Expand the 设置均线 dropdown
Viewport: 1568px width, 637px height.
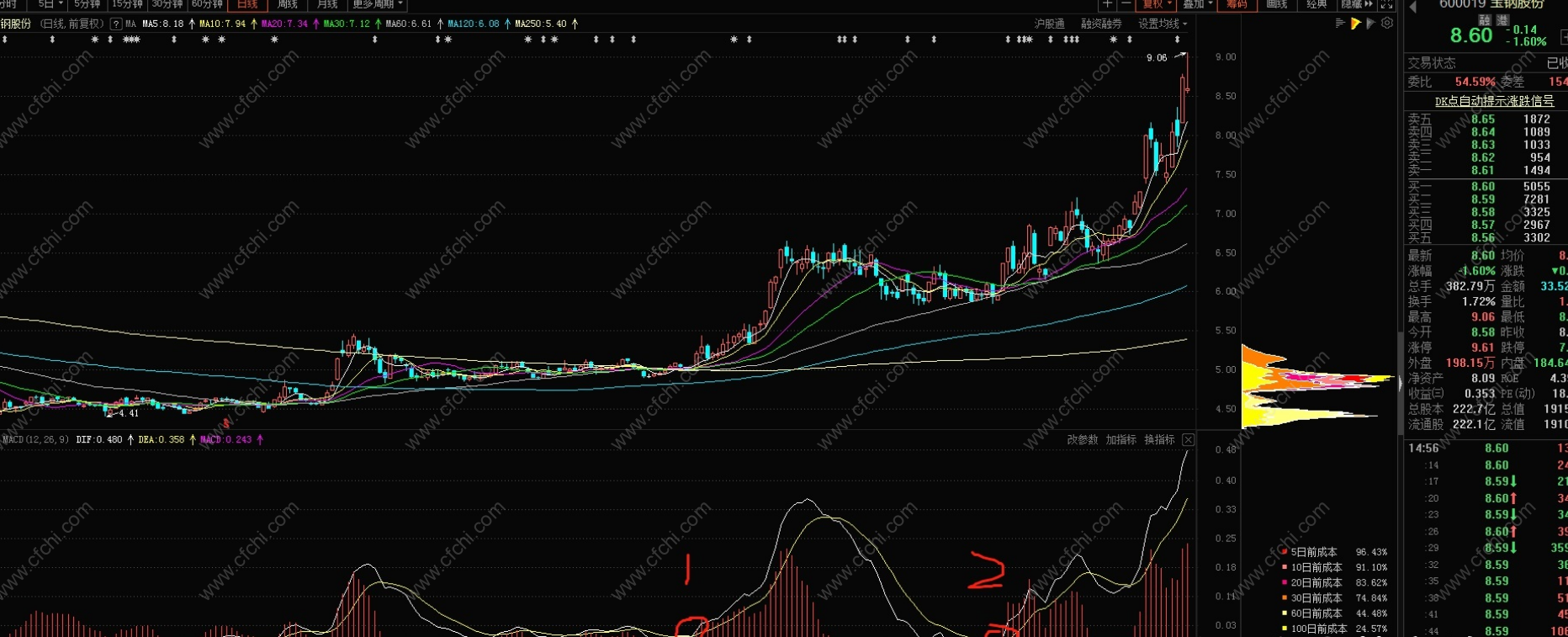[x=1163, y=24]
